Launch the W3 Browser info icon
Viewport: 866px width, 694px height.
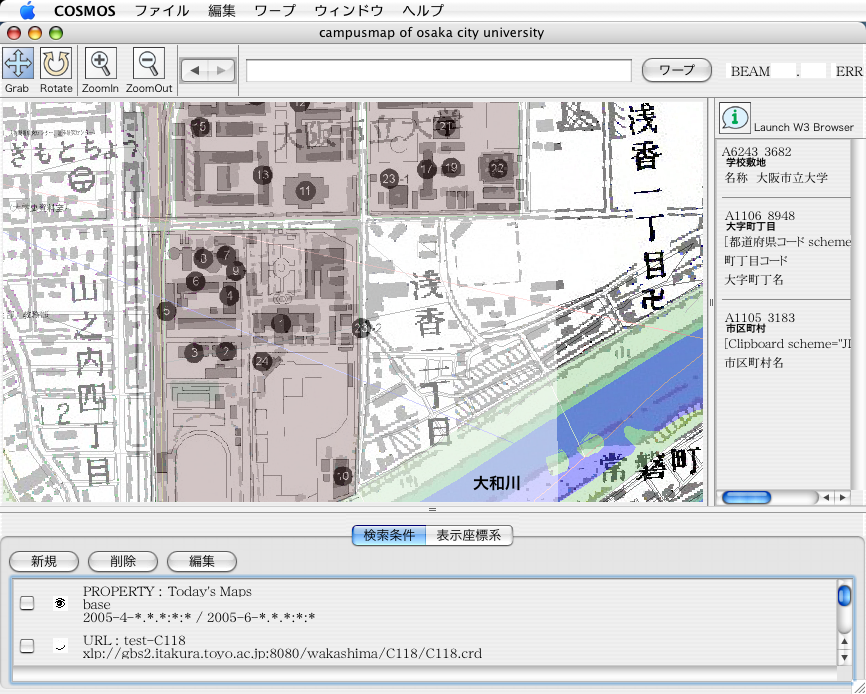[735, 118]
